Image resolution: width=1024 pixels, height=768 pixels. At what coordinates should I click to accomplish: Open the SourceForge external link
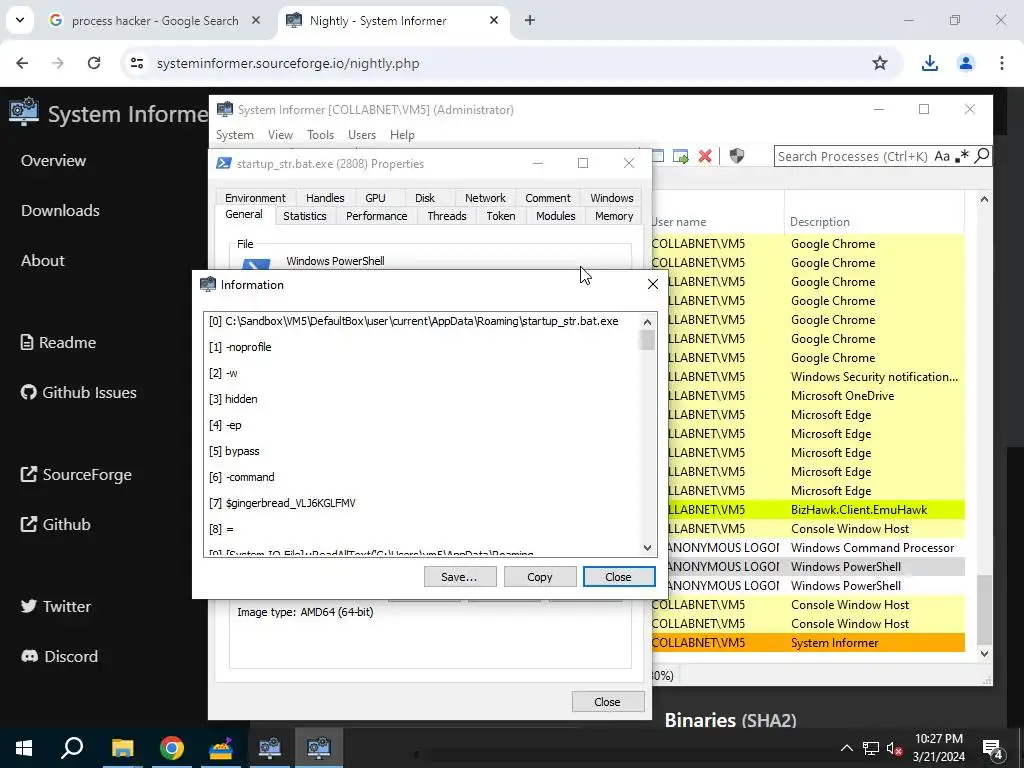76,475
